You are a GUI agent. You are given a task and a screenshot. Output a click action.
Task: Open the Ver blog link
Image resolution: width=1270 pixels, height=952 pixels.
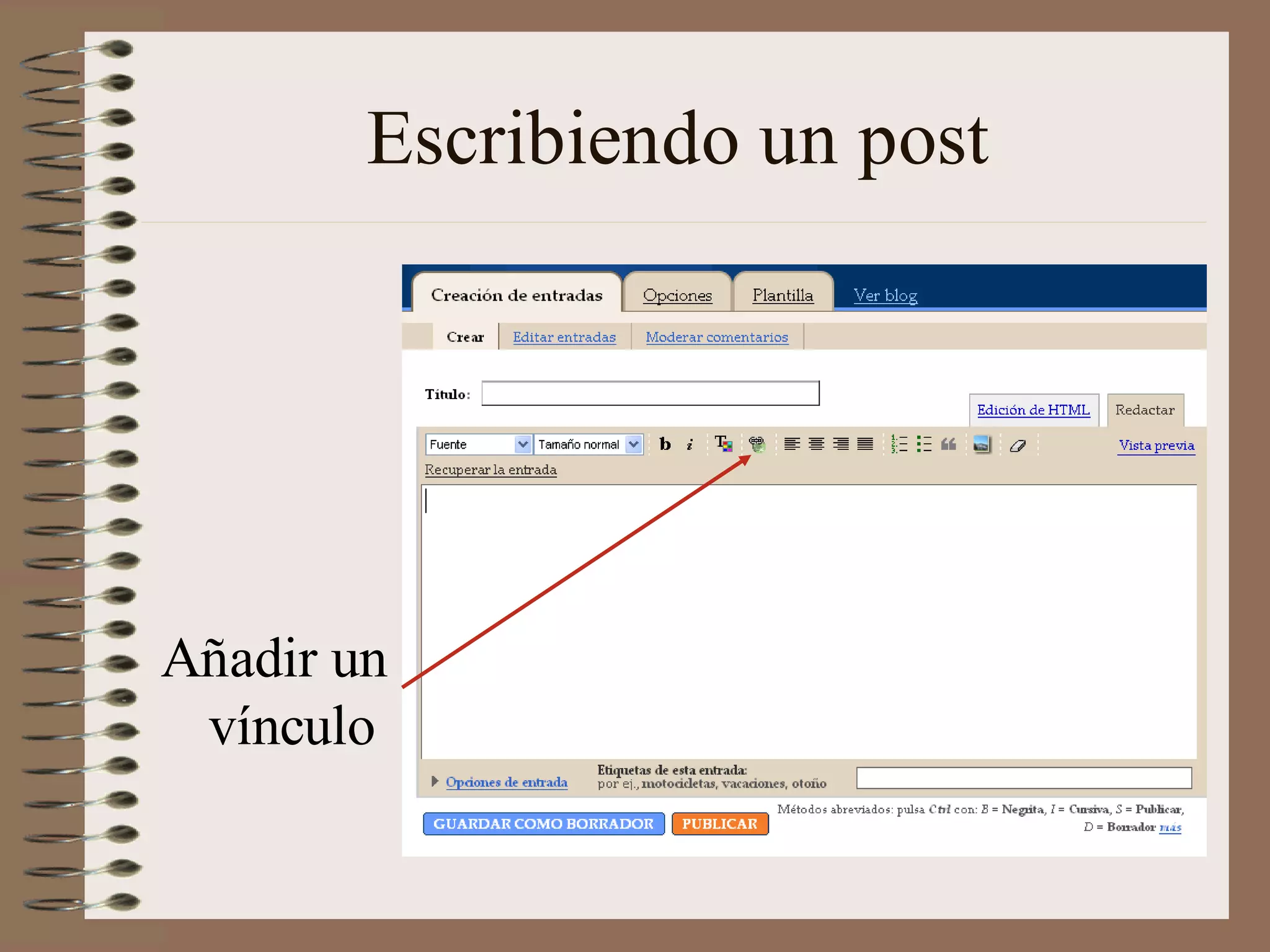(886, 296)
